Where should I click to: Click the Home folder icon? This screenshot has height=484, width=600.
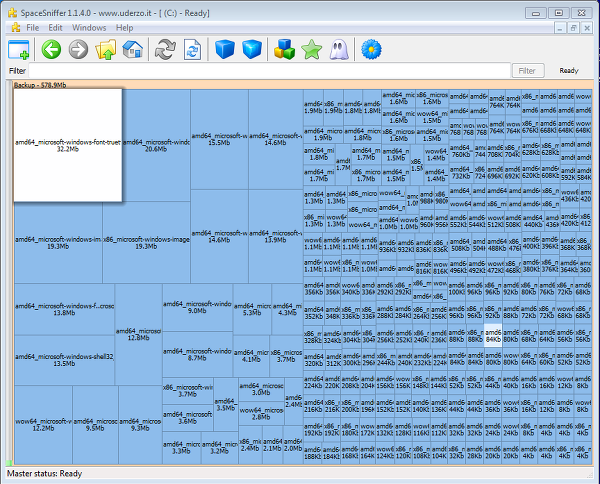132,49
